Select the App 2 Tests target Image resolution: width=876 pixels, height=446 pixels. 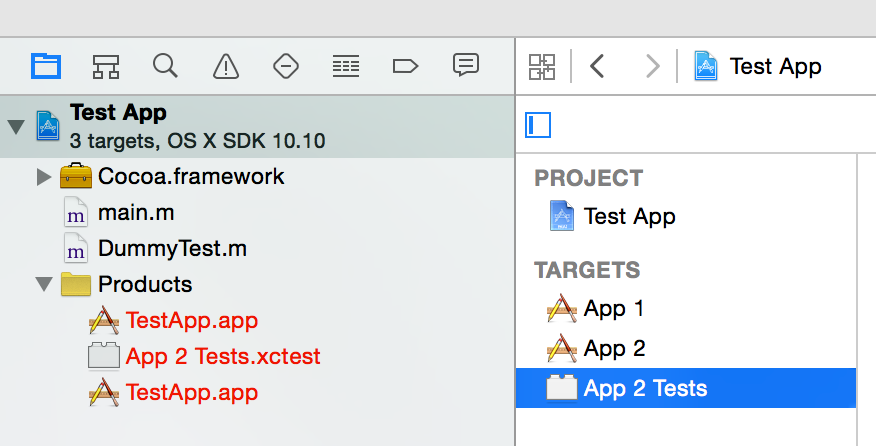point(685,388)
